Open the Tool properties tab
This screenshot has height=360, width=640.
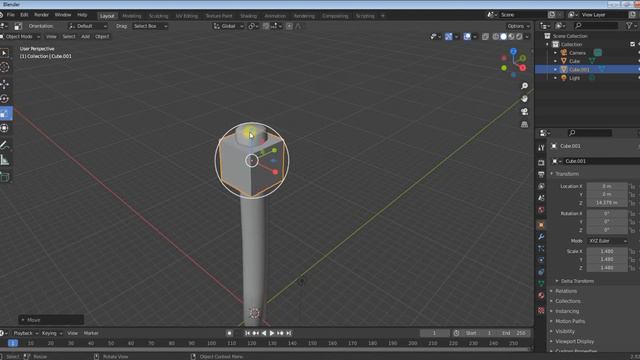tap(541, 148)
